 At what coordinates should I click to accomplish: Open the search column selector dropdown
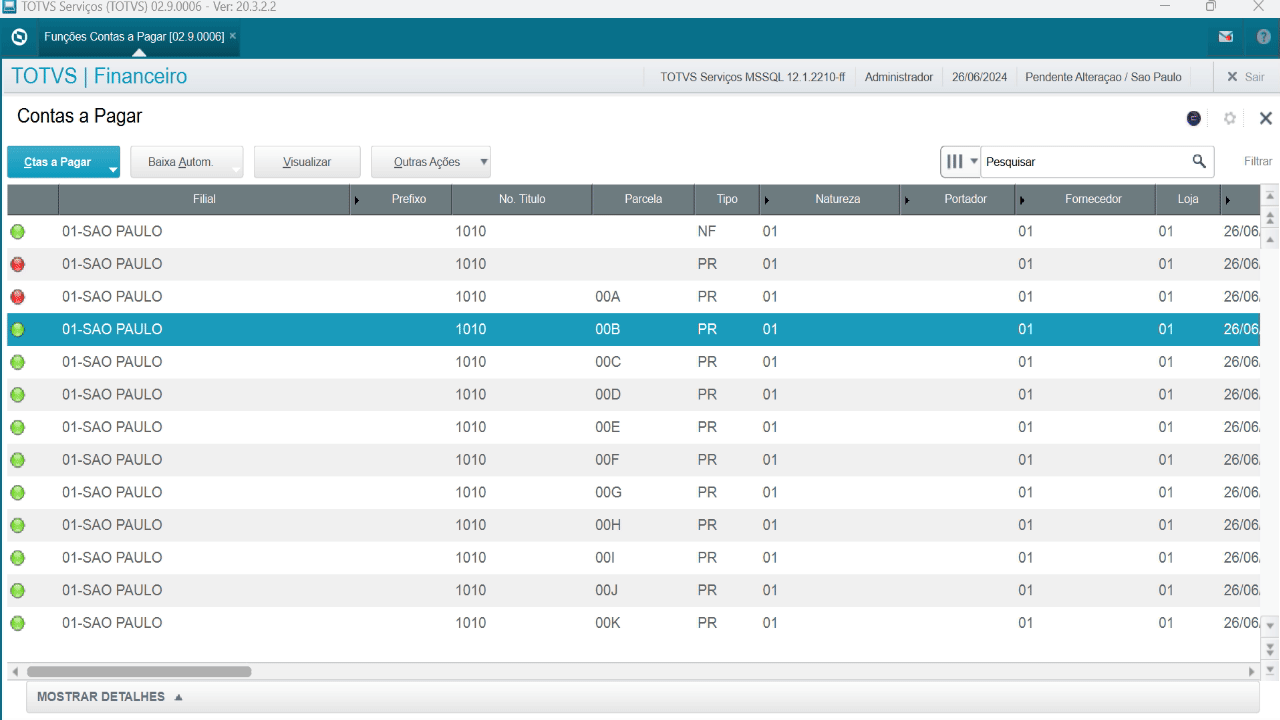pos(961,162)
